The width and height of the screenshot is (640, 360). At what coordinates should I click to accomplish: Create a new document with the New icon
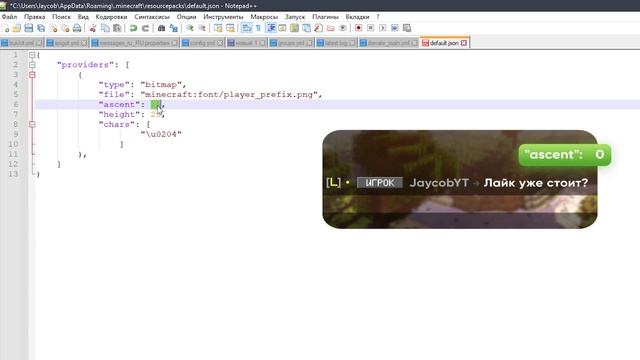coord(6,28)
